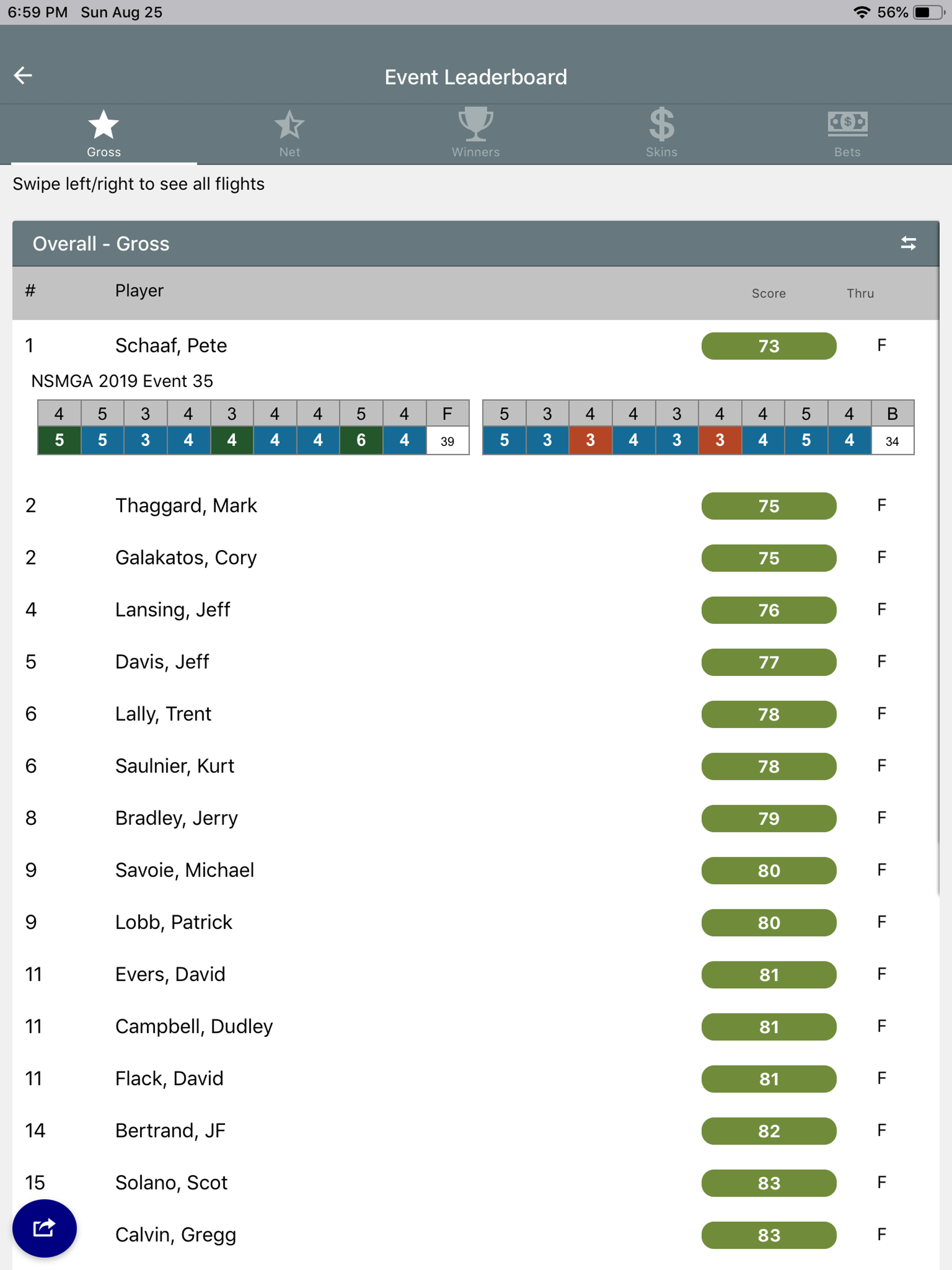The image size is (952, 1270).
Task: Toggle the Overall - Gross swap arrows
Action: (908, 244)
